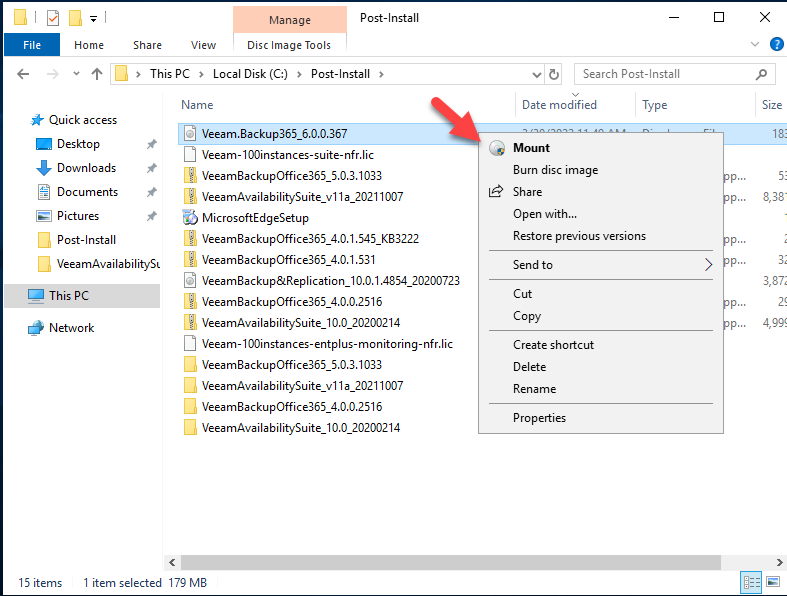Image resolution: width=787 pixels, height=596 pixels.
Task: Sort by the Type column header
Action: (654, 105)
